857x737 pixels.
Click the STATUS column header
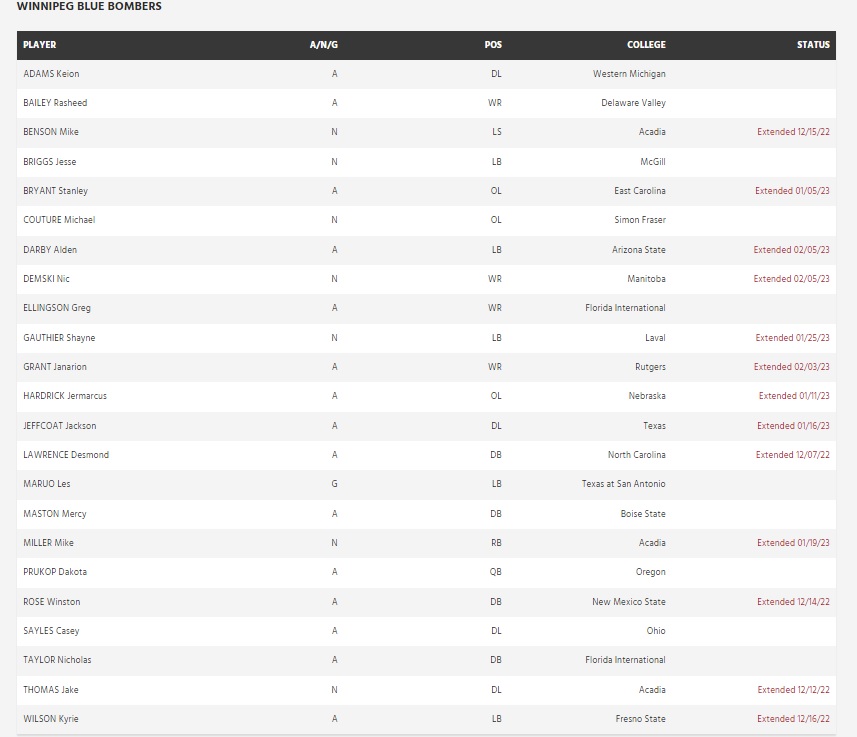(x=813, y=45)
